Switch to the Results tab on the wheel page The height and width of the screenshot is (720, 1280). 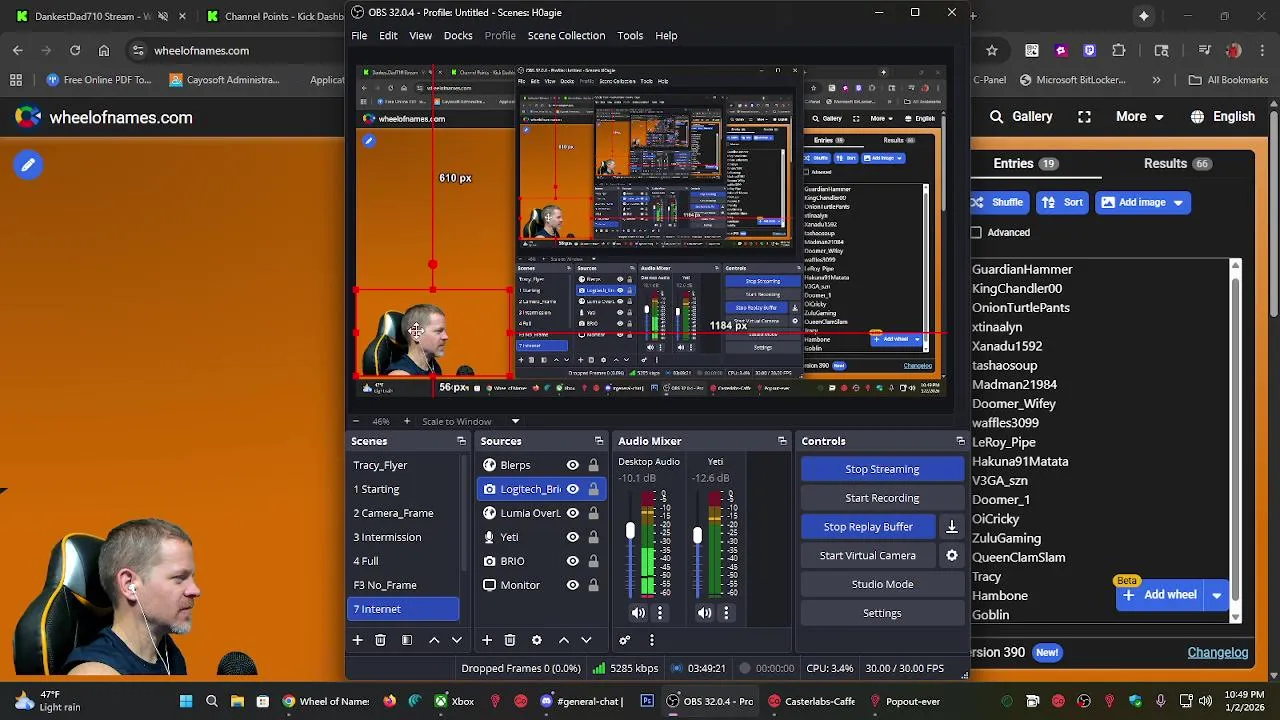coord(1177,164)
